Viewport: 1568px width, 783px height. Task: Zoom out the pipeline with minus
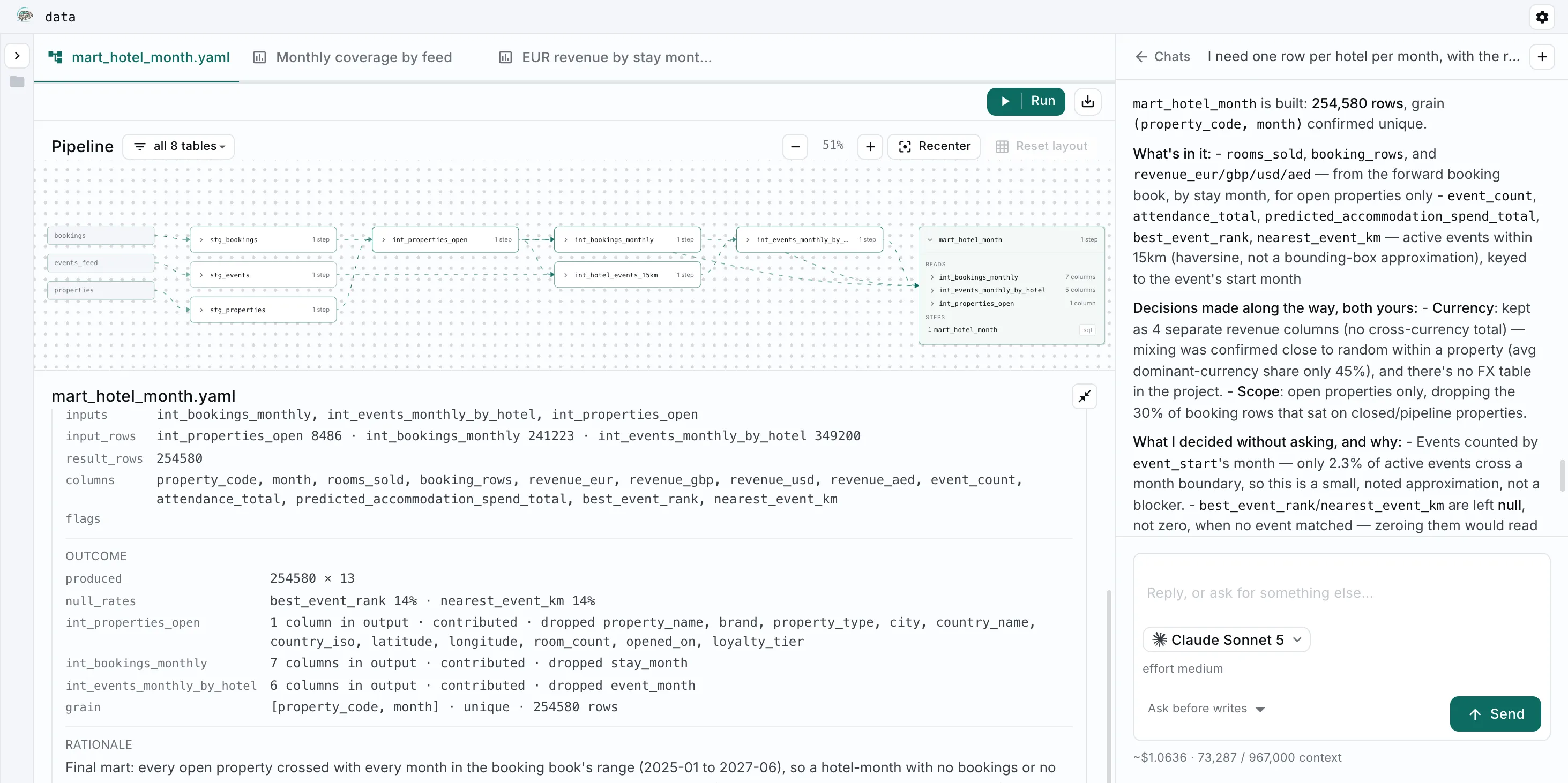795,147
